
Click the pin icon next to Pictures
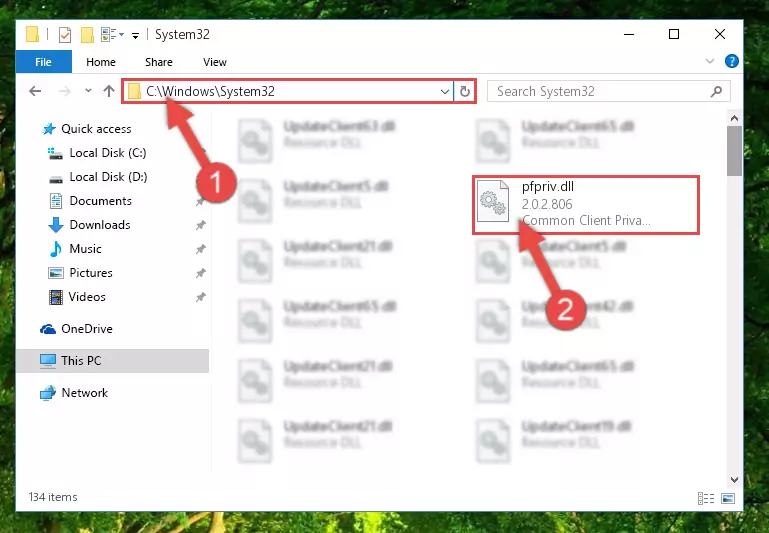coord(201,273)
